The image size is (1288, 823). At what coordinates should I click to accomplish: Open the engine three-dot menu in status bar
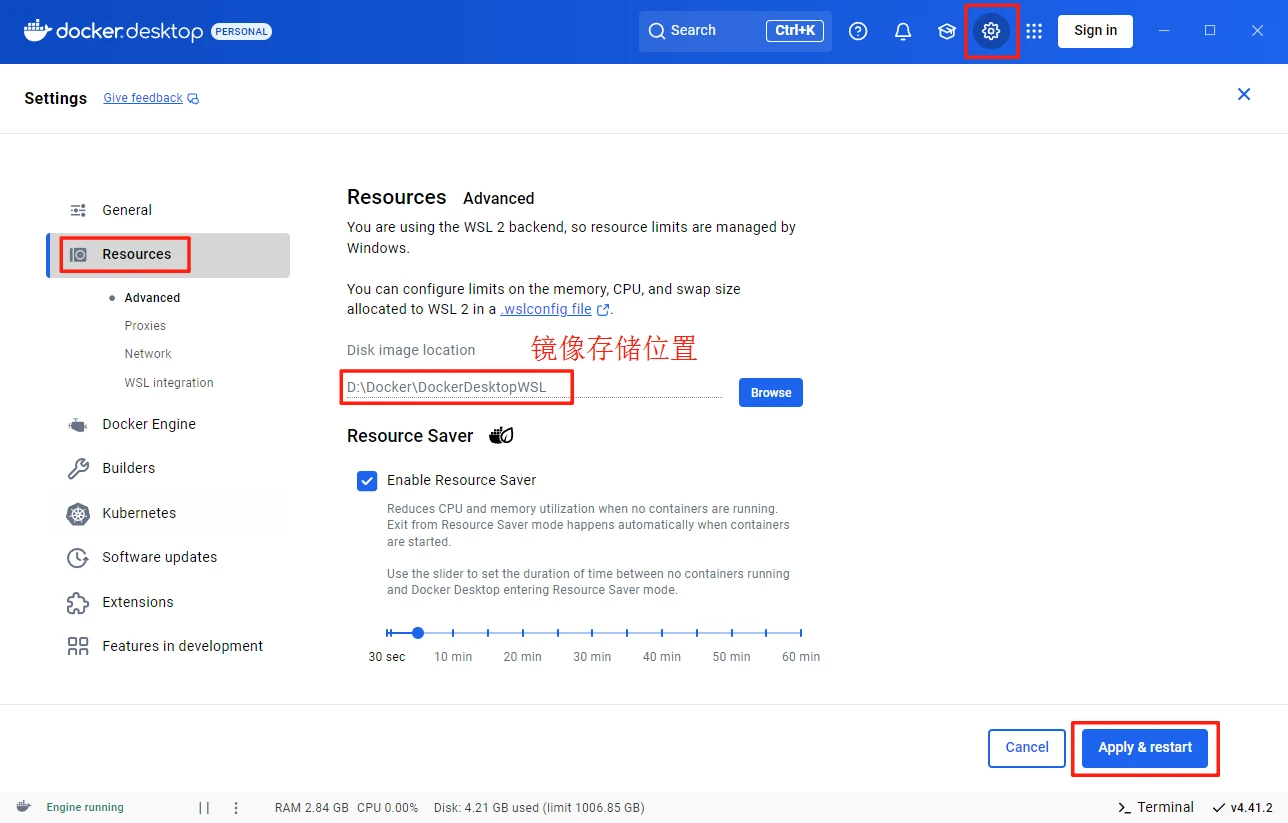point(236,808)
